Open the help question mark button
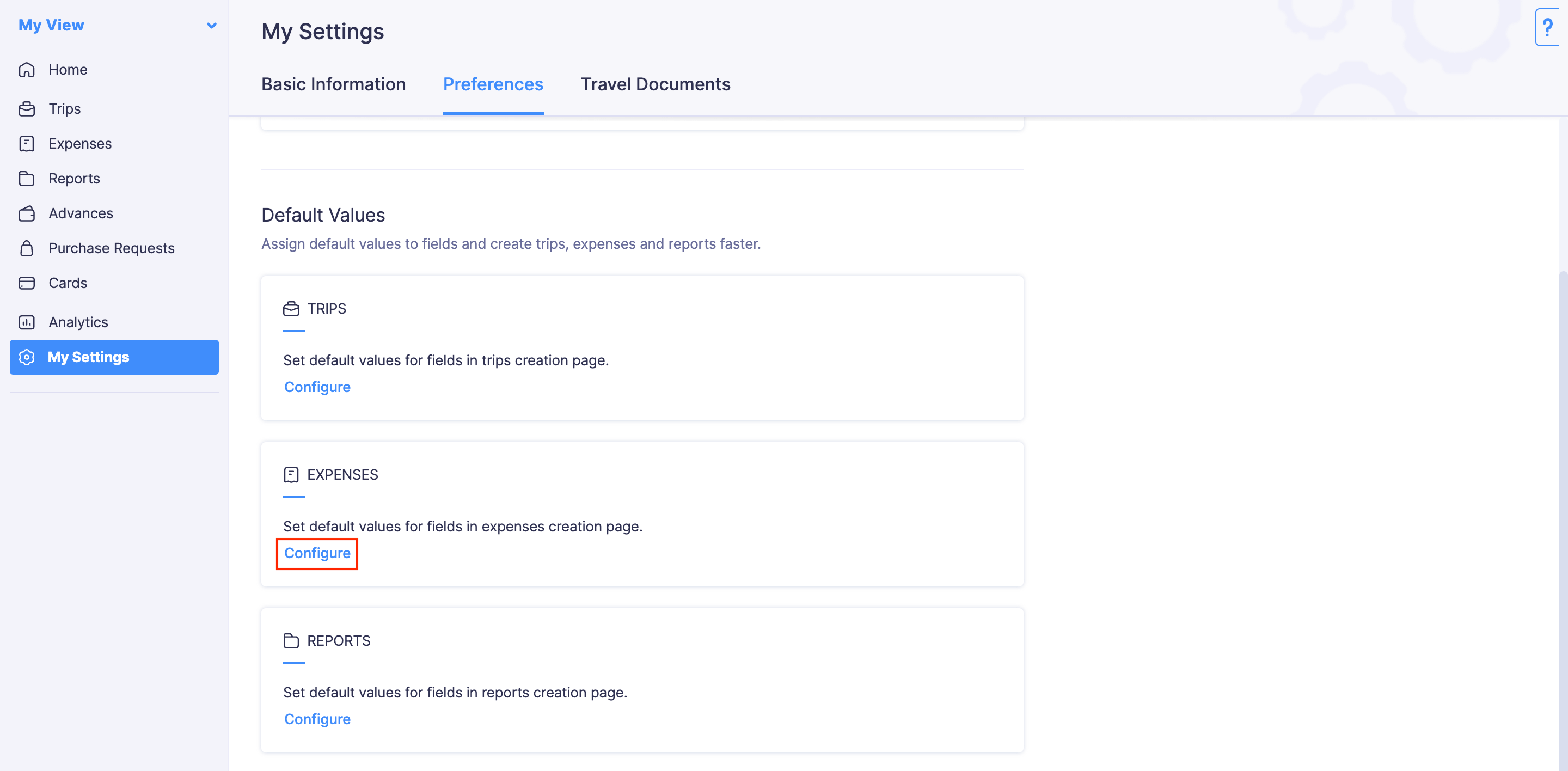1568x771 pixels. click(1548, 27)
